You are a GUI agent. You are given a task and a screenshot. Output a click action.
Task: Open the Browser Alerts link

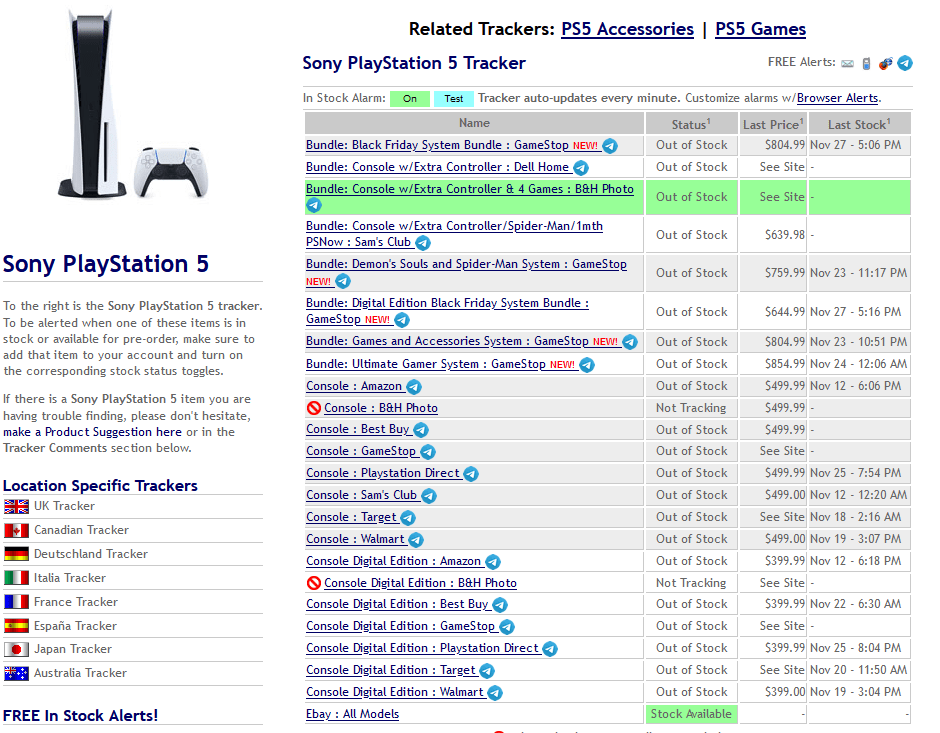[x=837, y=98]
